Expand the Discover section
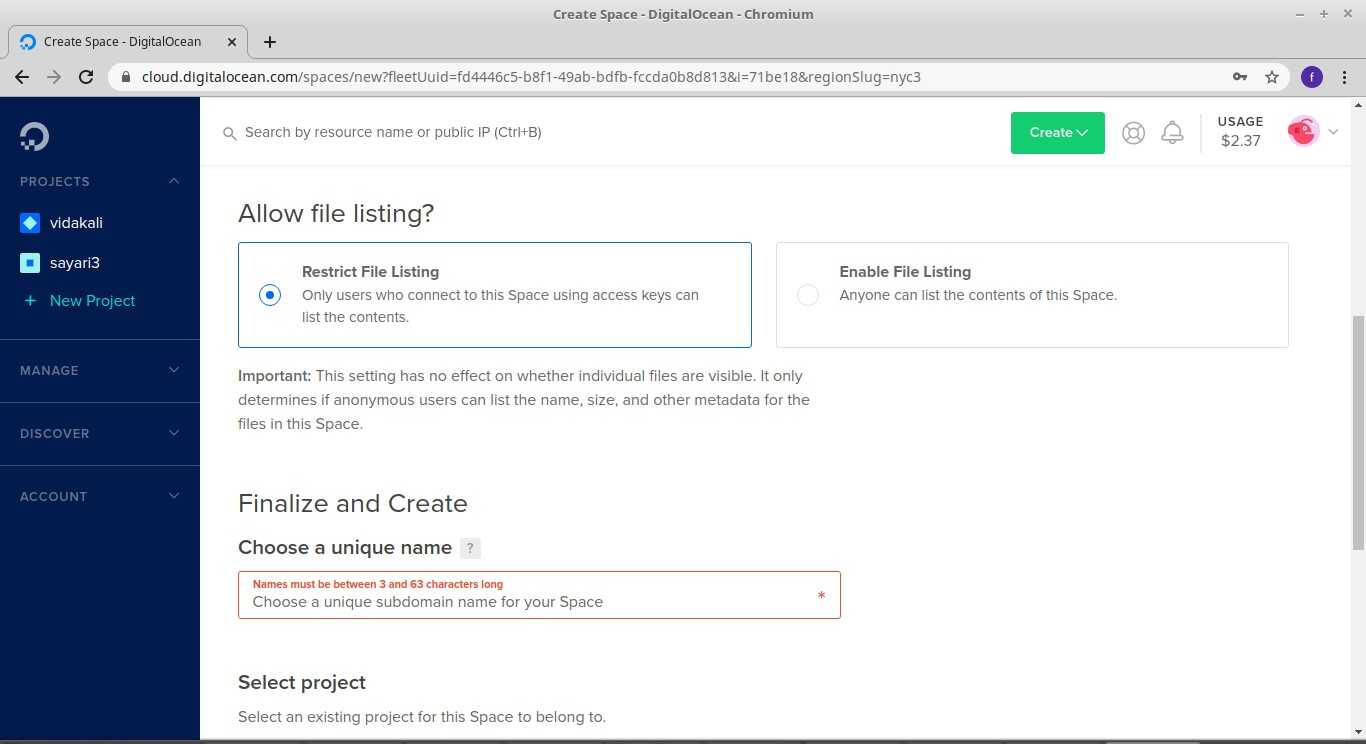 point(174,433)
